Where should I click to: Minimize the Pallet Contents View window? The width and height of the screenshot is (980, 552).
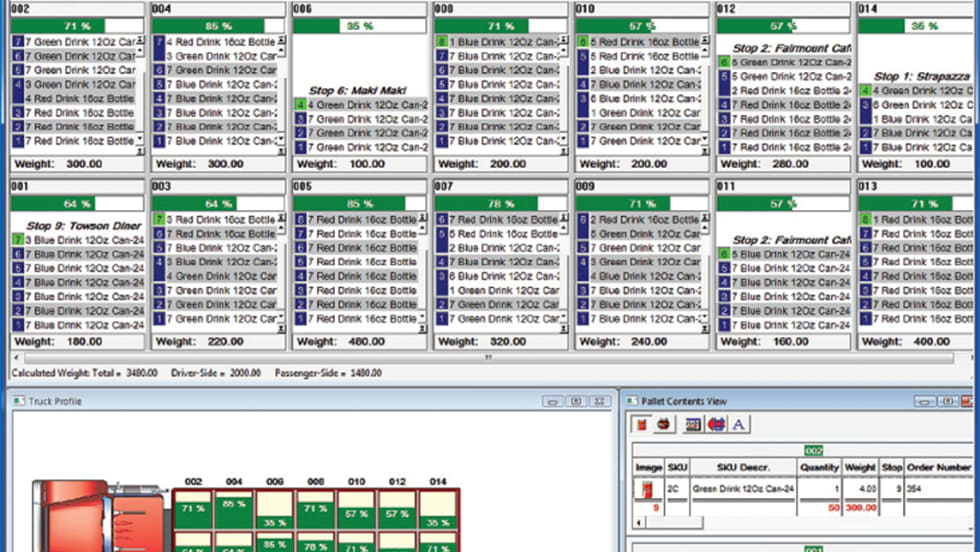tap(927, 401)
